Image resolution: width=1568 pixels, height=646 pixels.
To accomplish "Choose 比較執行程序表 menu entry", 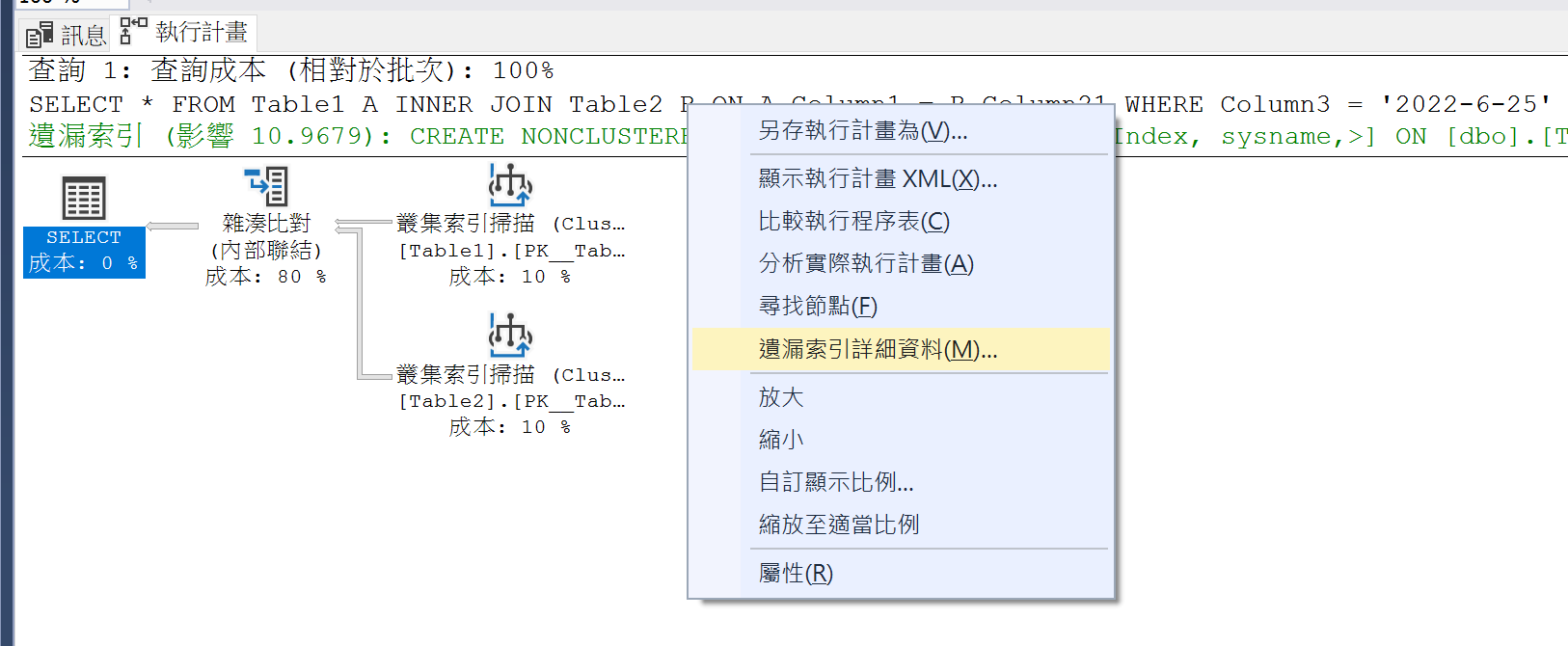I will pos(901,222).
